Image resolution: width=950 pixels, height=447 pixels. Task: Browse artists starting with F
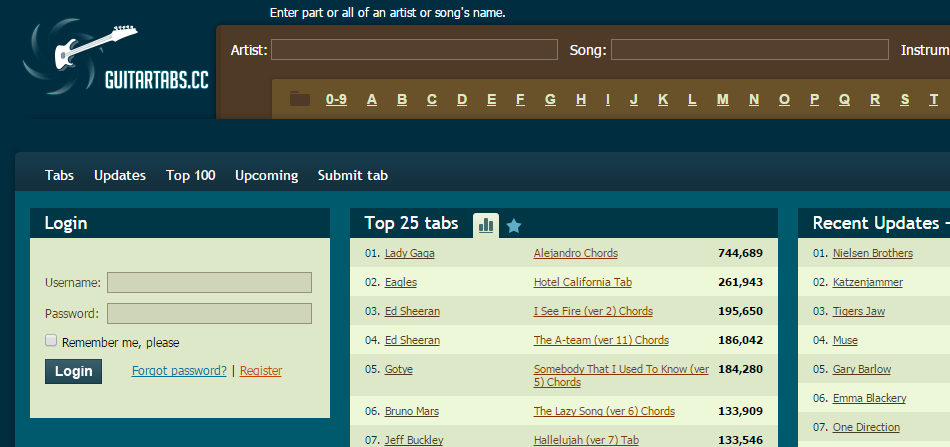coord(520,99)
